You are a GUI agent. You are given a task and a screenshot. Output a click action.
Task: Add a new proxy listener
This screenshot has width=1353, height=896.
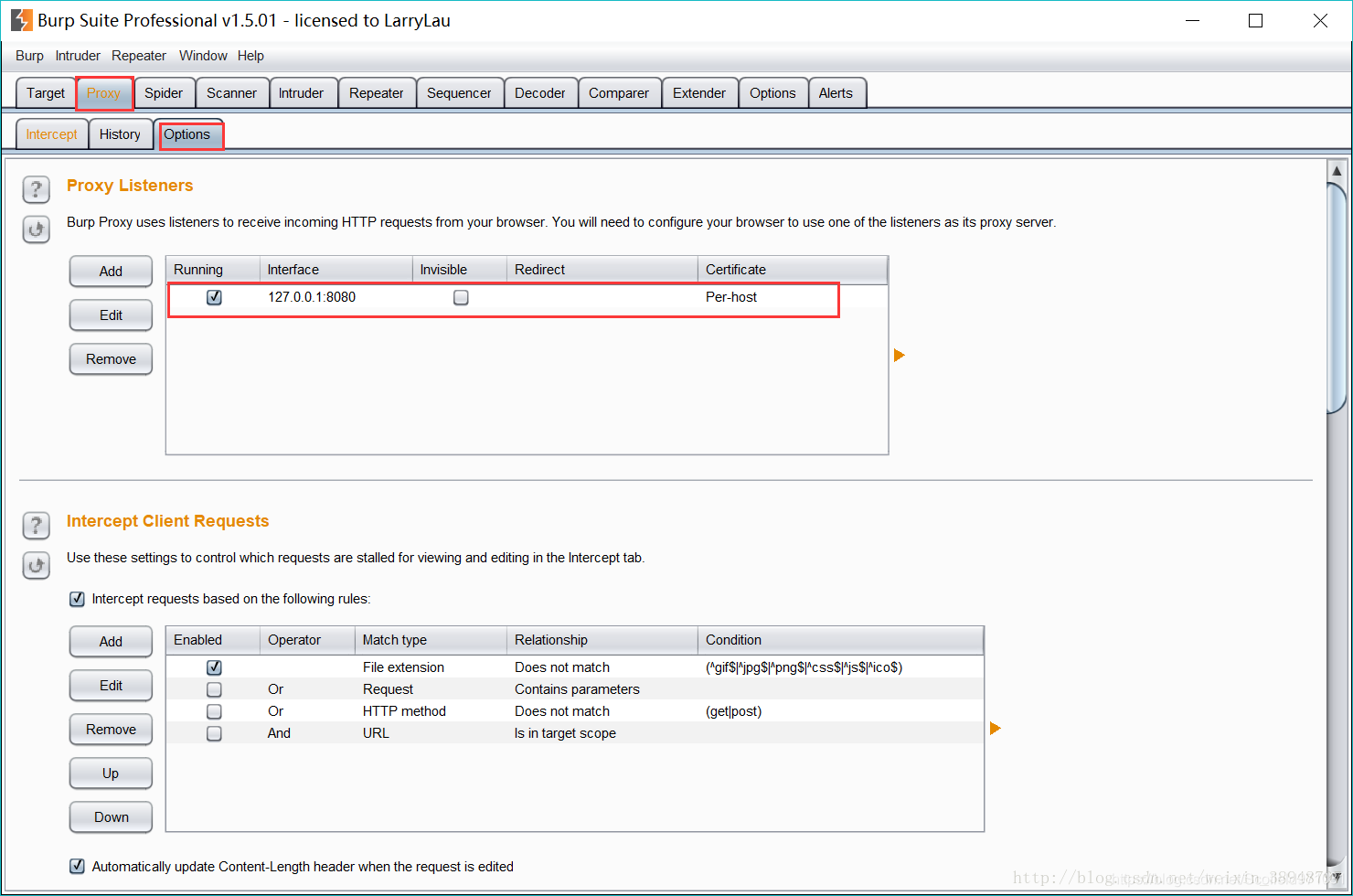111,272
